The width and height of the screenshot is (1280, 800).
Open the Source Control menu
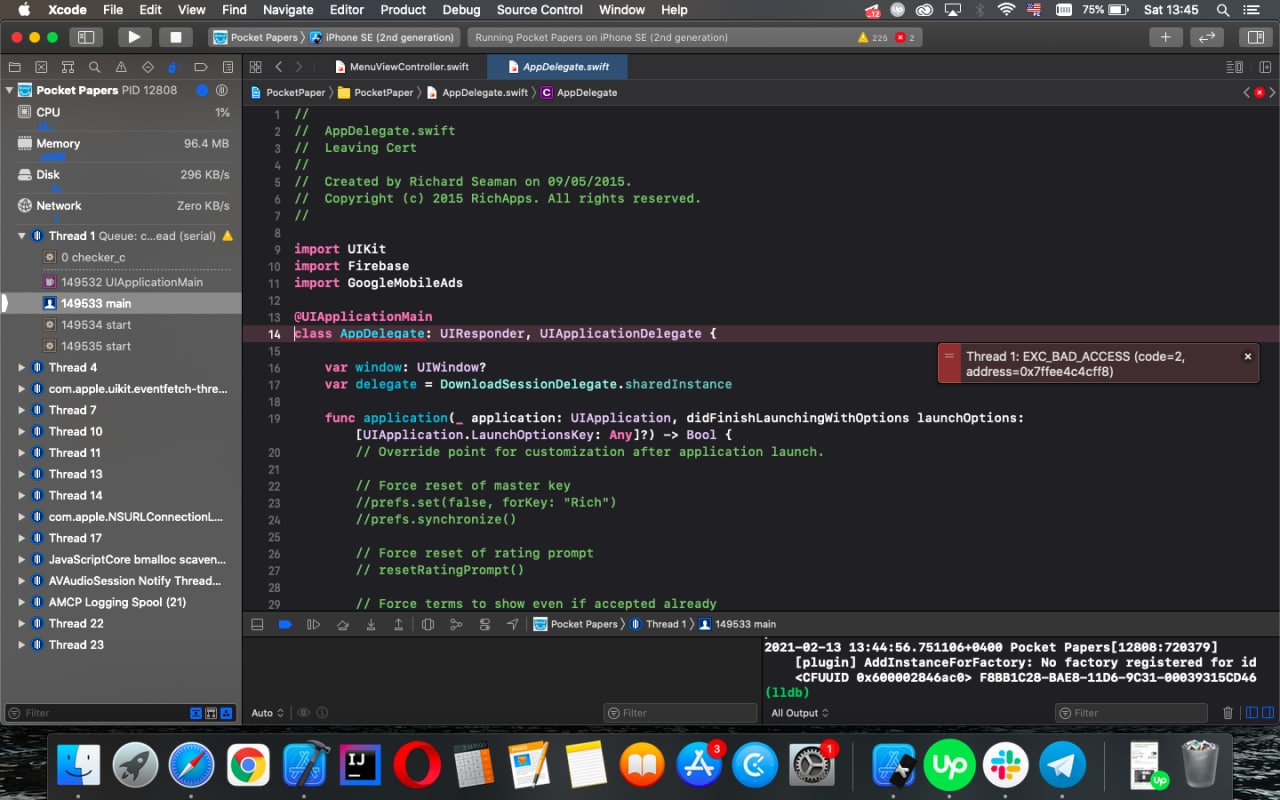click(539, 10)
